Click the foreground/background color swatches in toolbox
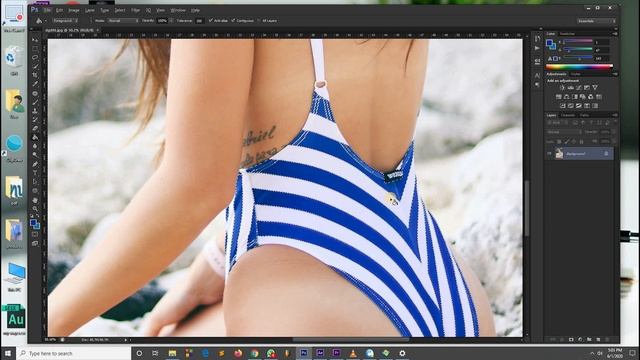Screen dimensions: 640x360 click(35, 224)
